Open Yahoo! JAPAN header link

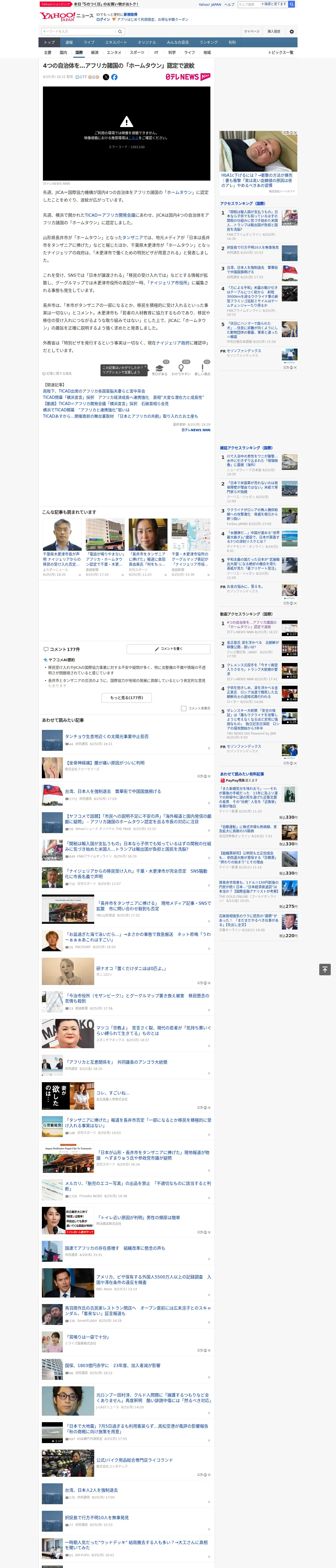coord(210,4)
